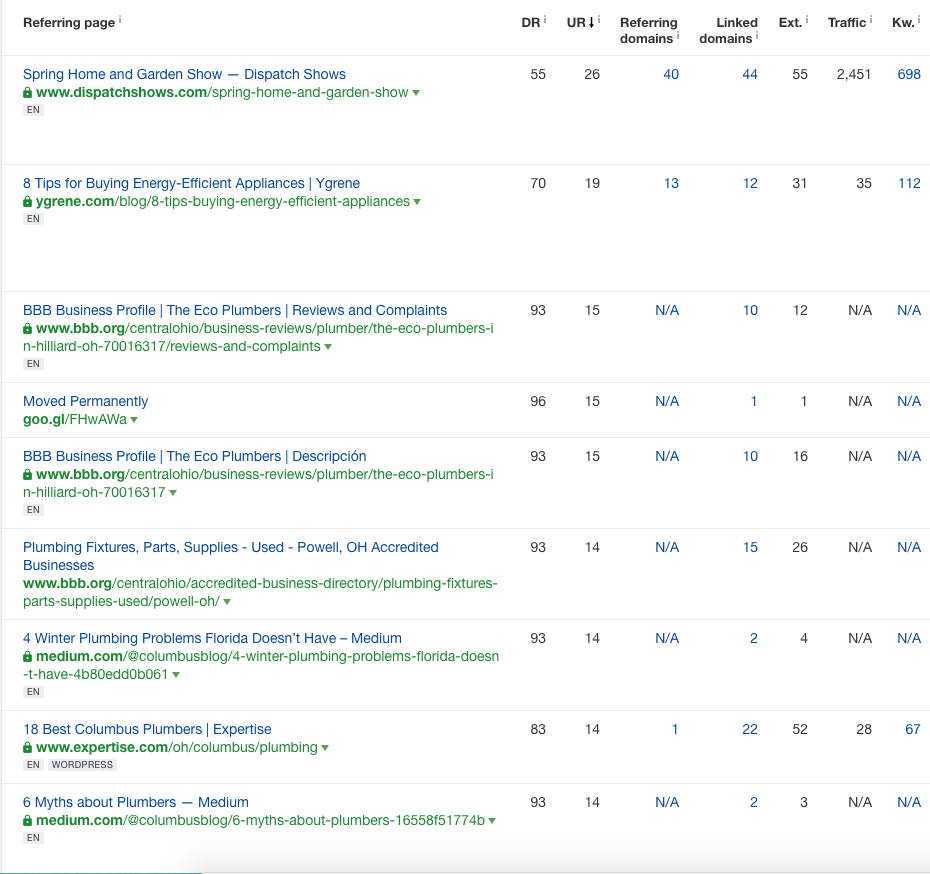Click keywords value 112
The width and height of the screenshot is (930, 874).
909,183
